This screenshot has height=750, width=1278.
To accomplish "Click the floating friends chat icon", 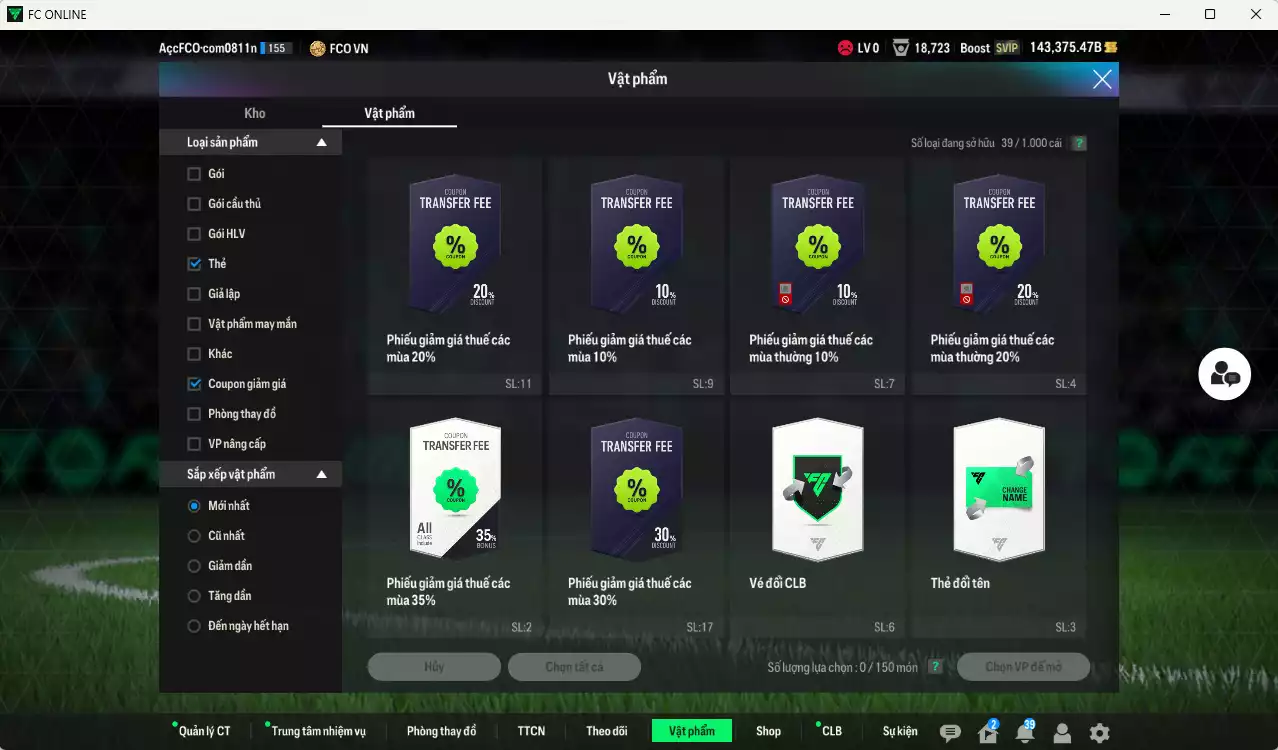I will pyautogui.click(x=1224, y=374).
